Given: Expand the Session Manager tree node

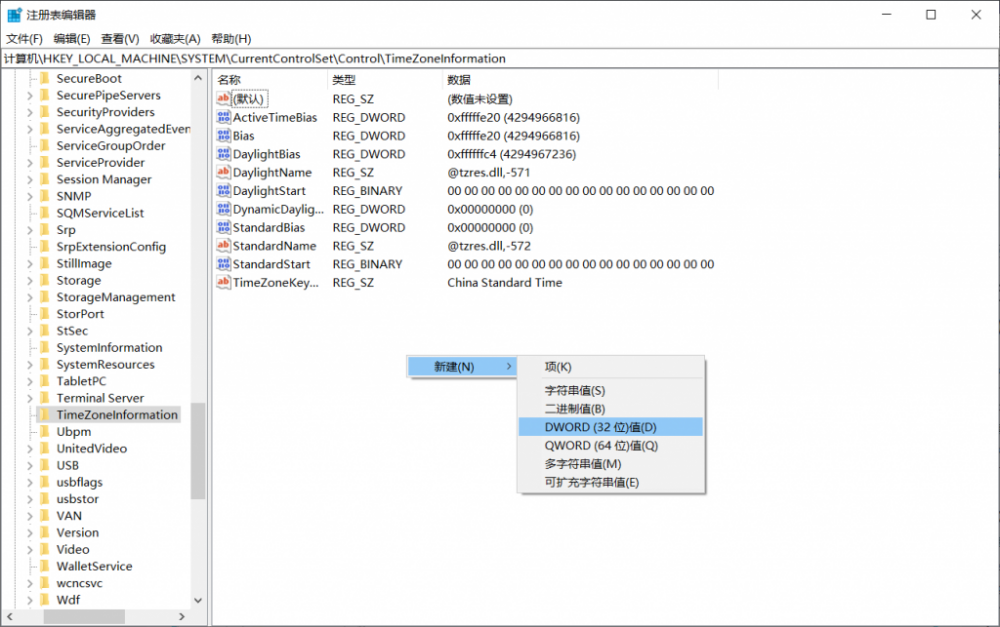Looking at the screenshot, I should tap(30, 180).
